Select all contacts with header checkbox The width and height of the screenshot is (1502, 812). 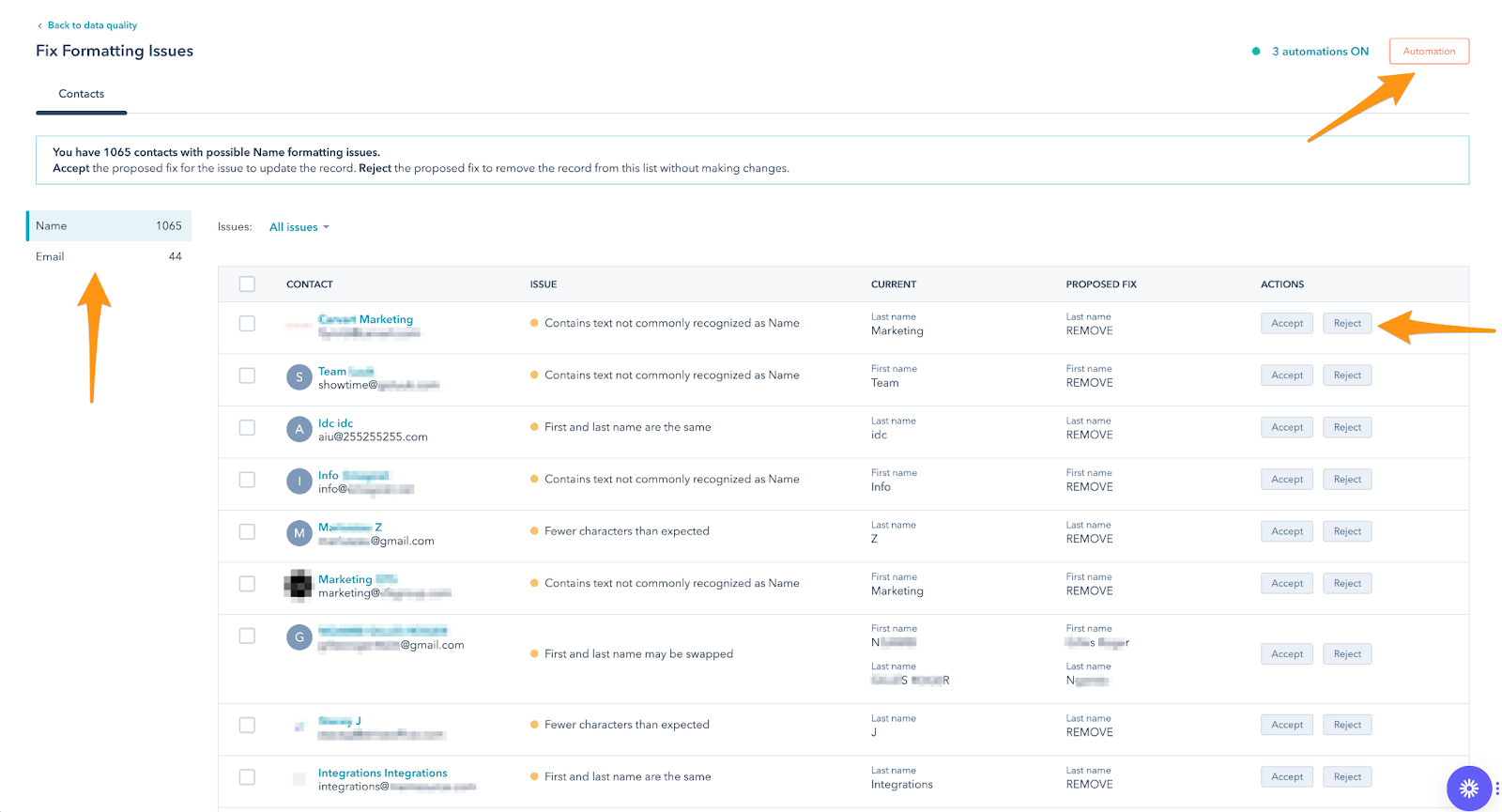coord(247,284)
